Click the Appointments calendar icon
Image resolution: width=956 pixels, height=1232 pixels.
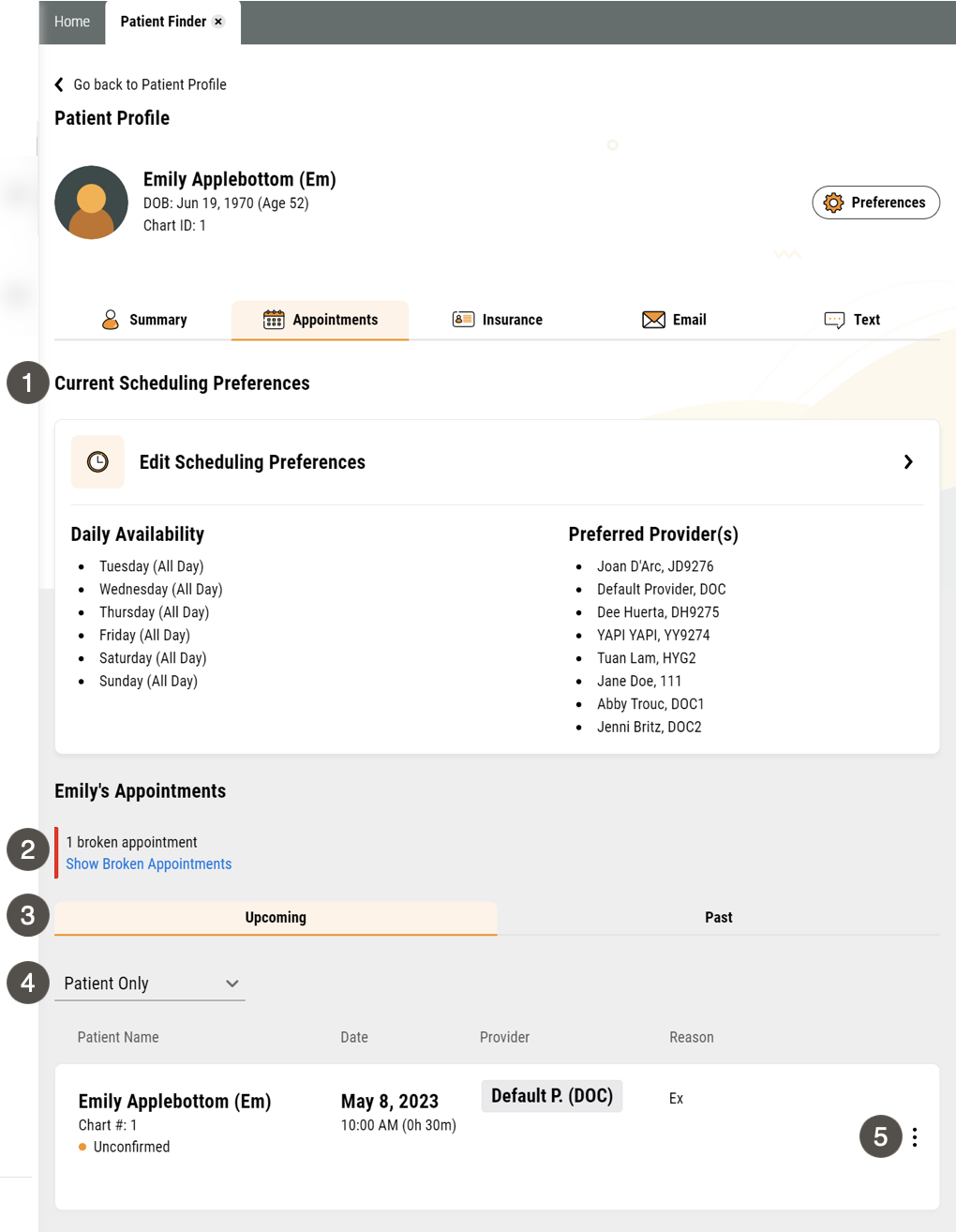tap(274, 320)
